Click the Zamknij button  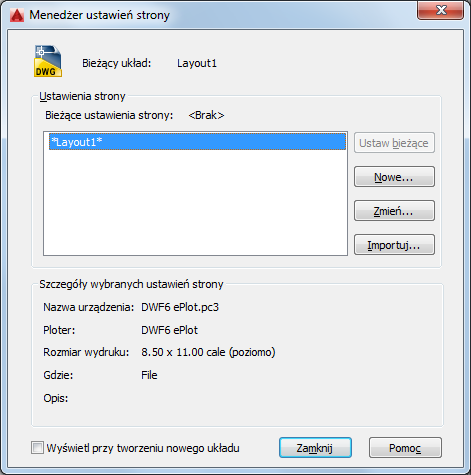coord(315,448)
